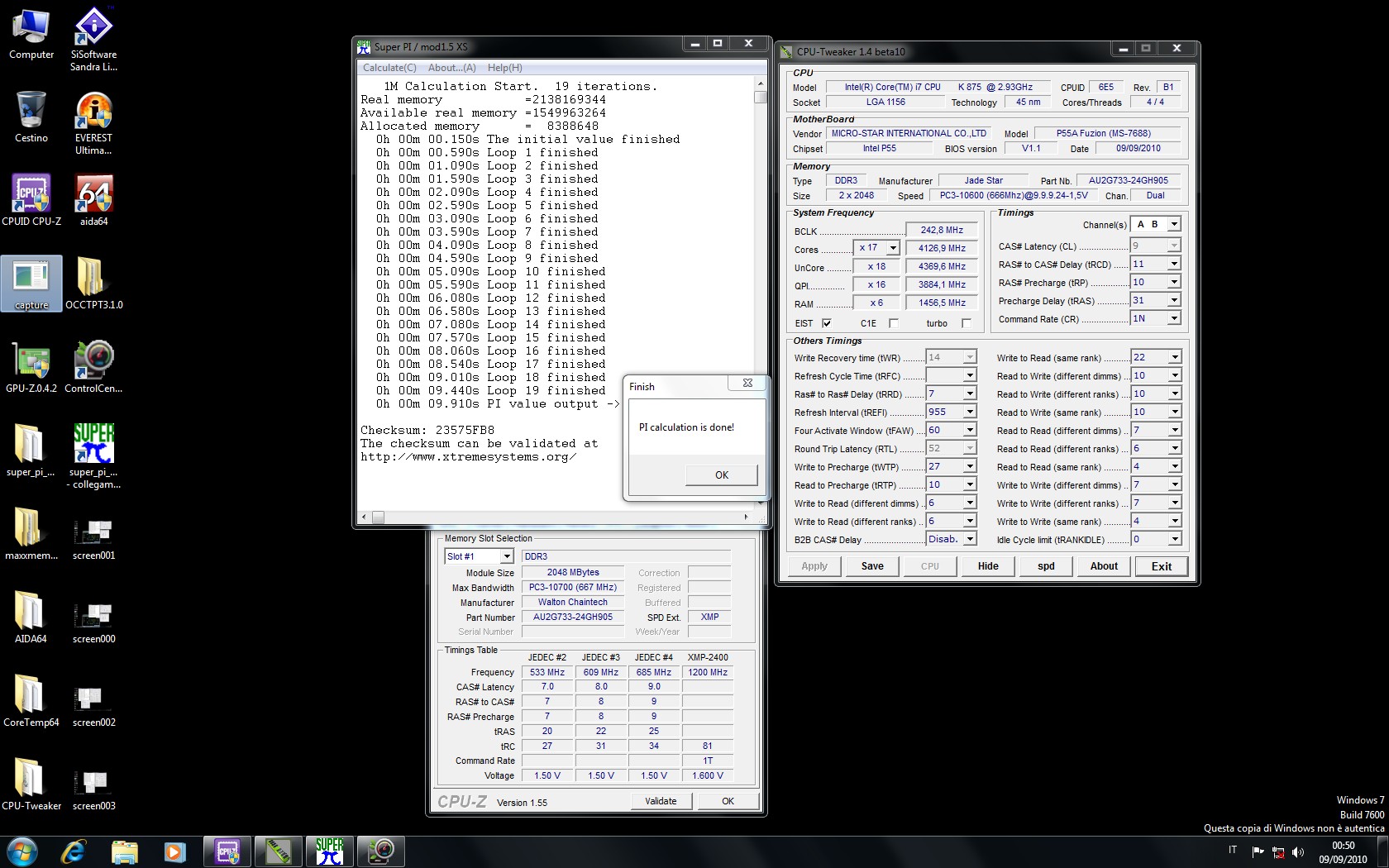This screenshot has height=868, width=1389.
Task: Open screen001 image file
Action: click(x=93, y=539)
